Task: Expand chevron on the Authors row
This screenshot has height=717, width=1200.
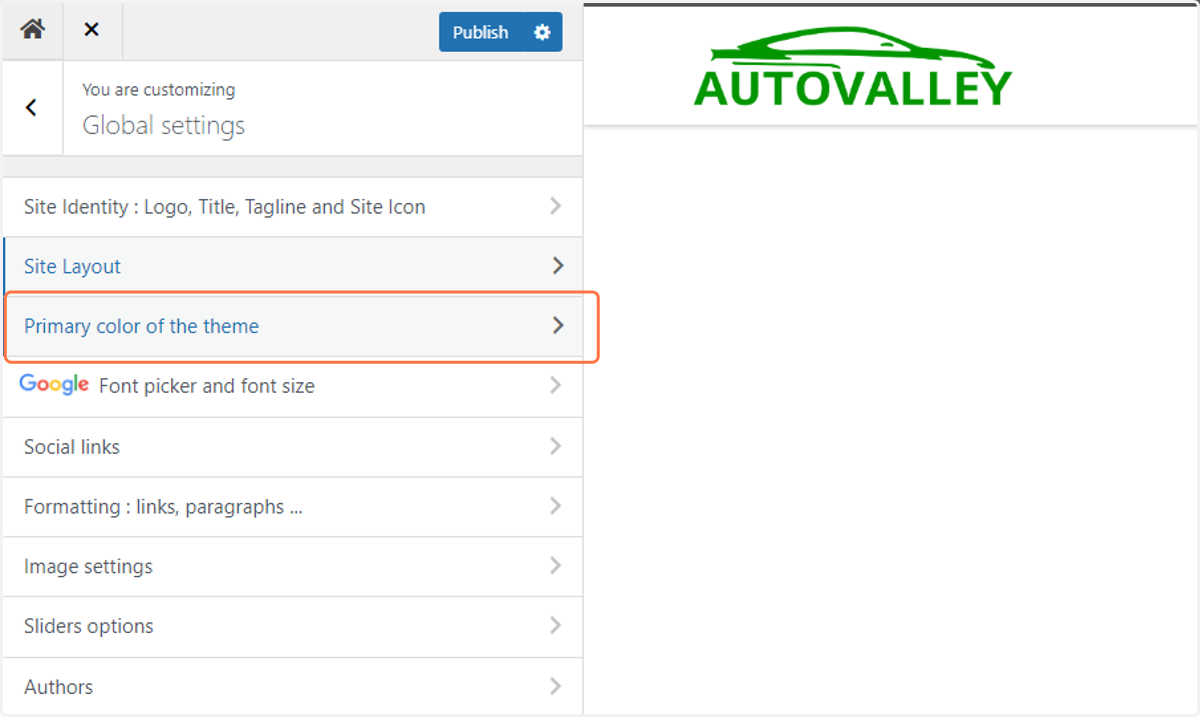Action: pos(556,686)
